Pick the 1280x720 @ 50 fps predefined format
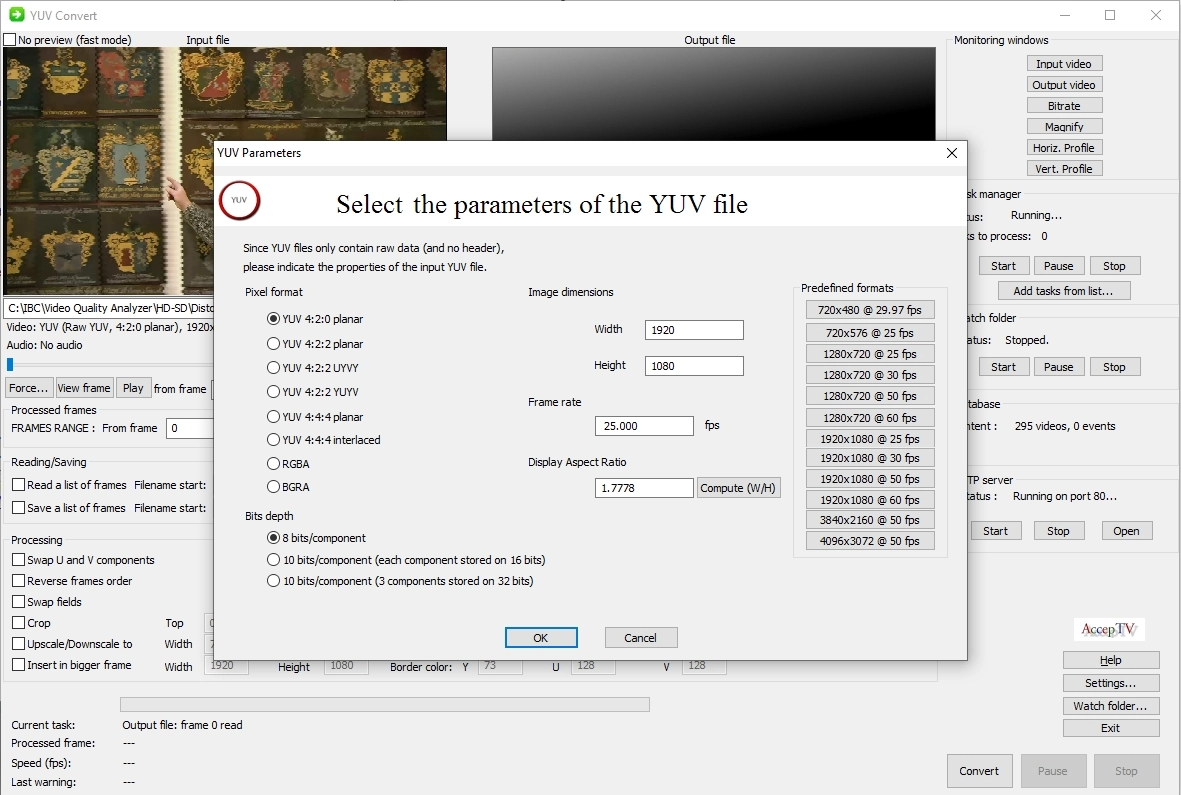The image size is (1181, 795). [869, 396]
